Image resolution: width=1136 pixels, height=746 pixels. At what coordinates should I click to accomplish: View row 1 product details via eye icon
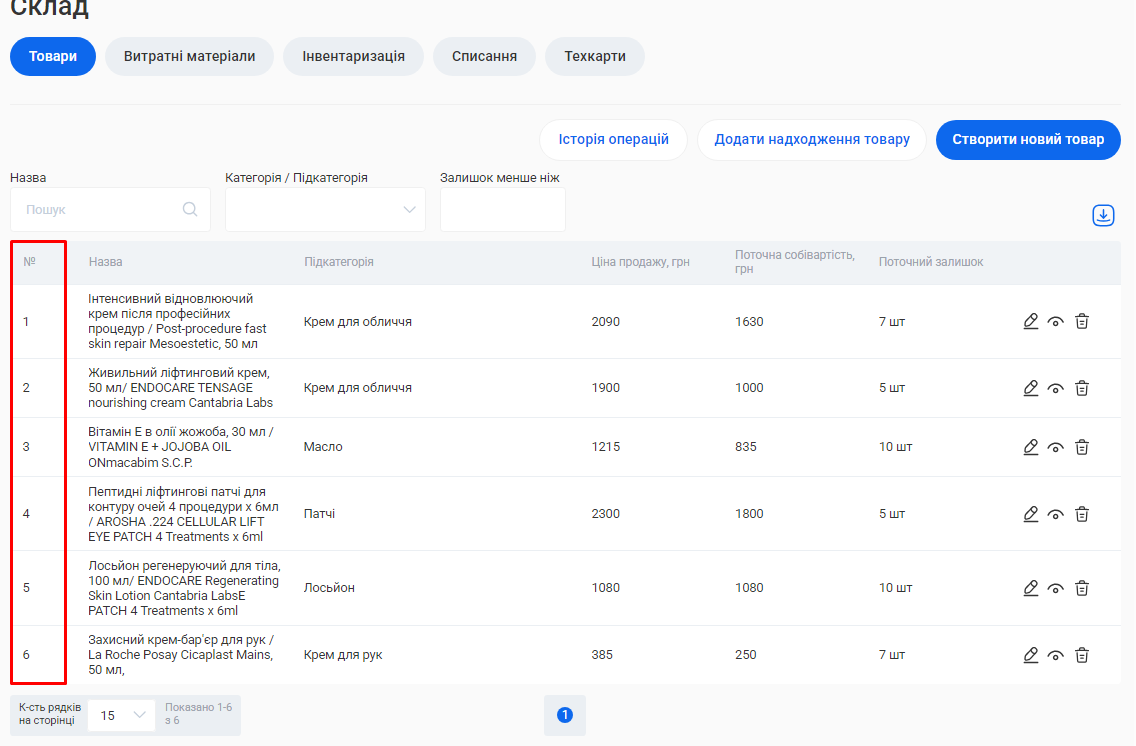pos(1055,322)
